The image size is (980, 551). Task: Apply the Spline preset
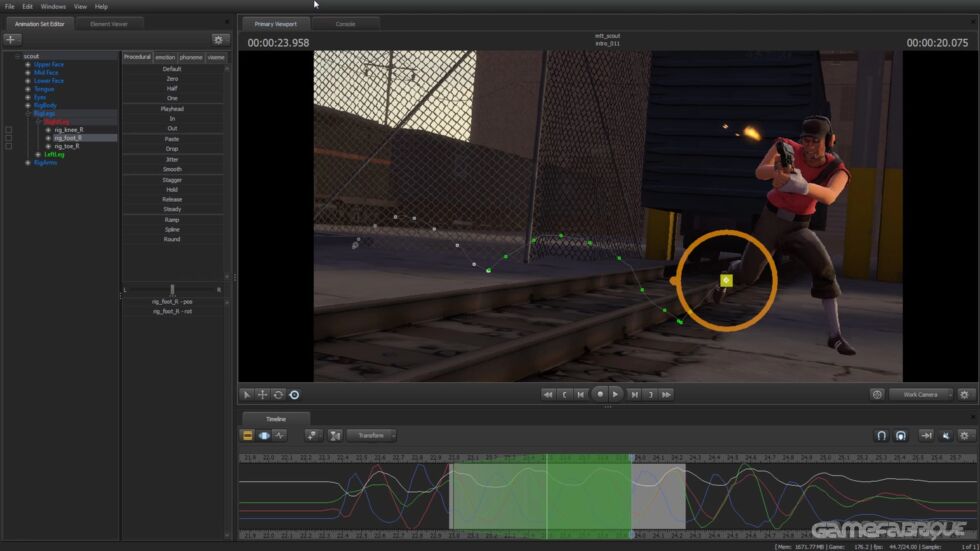[x=172, y=230]
